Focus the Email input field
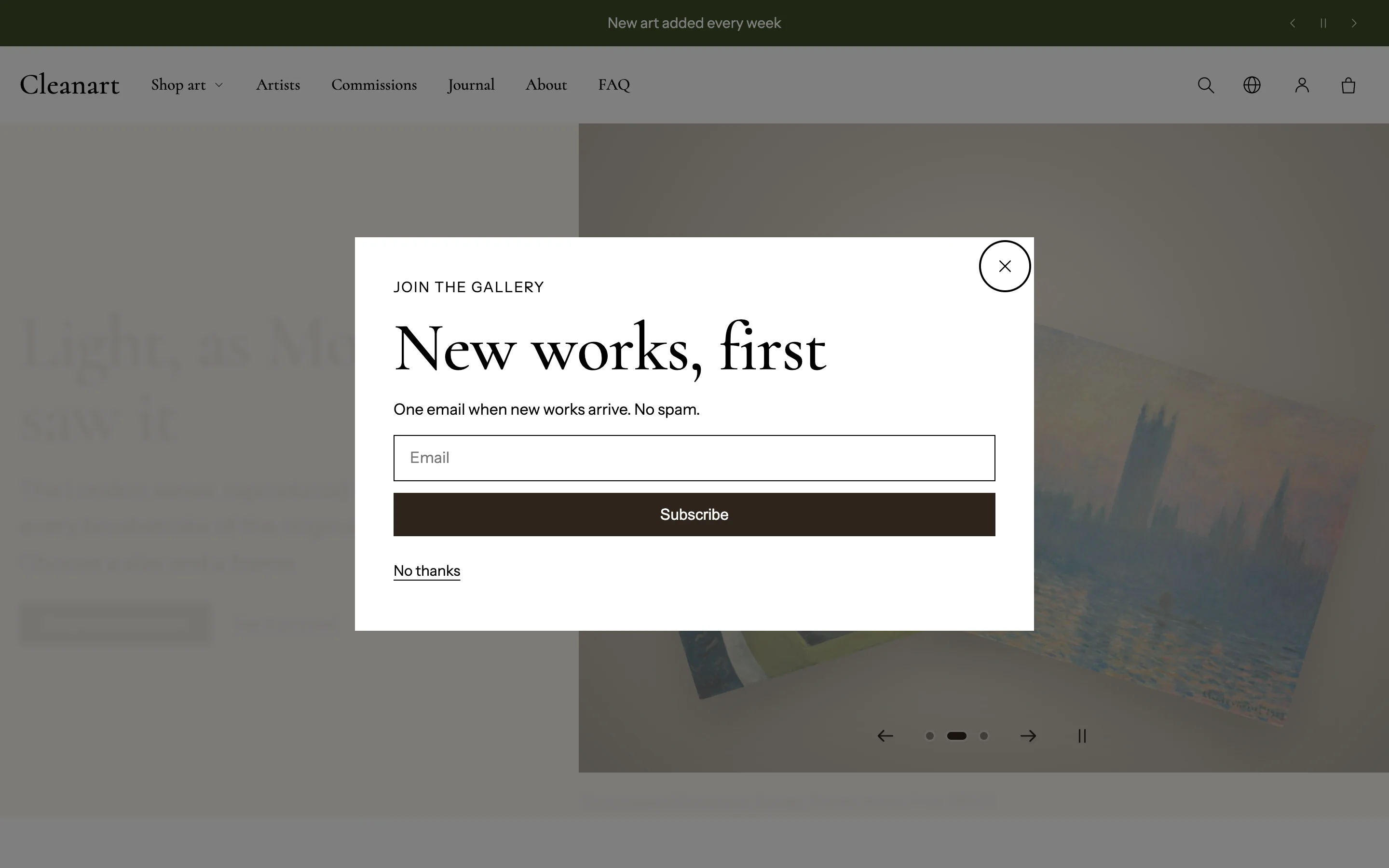Viewport: 1389px width, 868px height. coord(694,458)
